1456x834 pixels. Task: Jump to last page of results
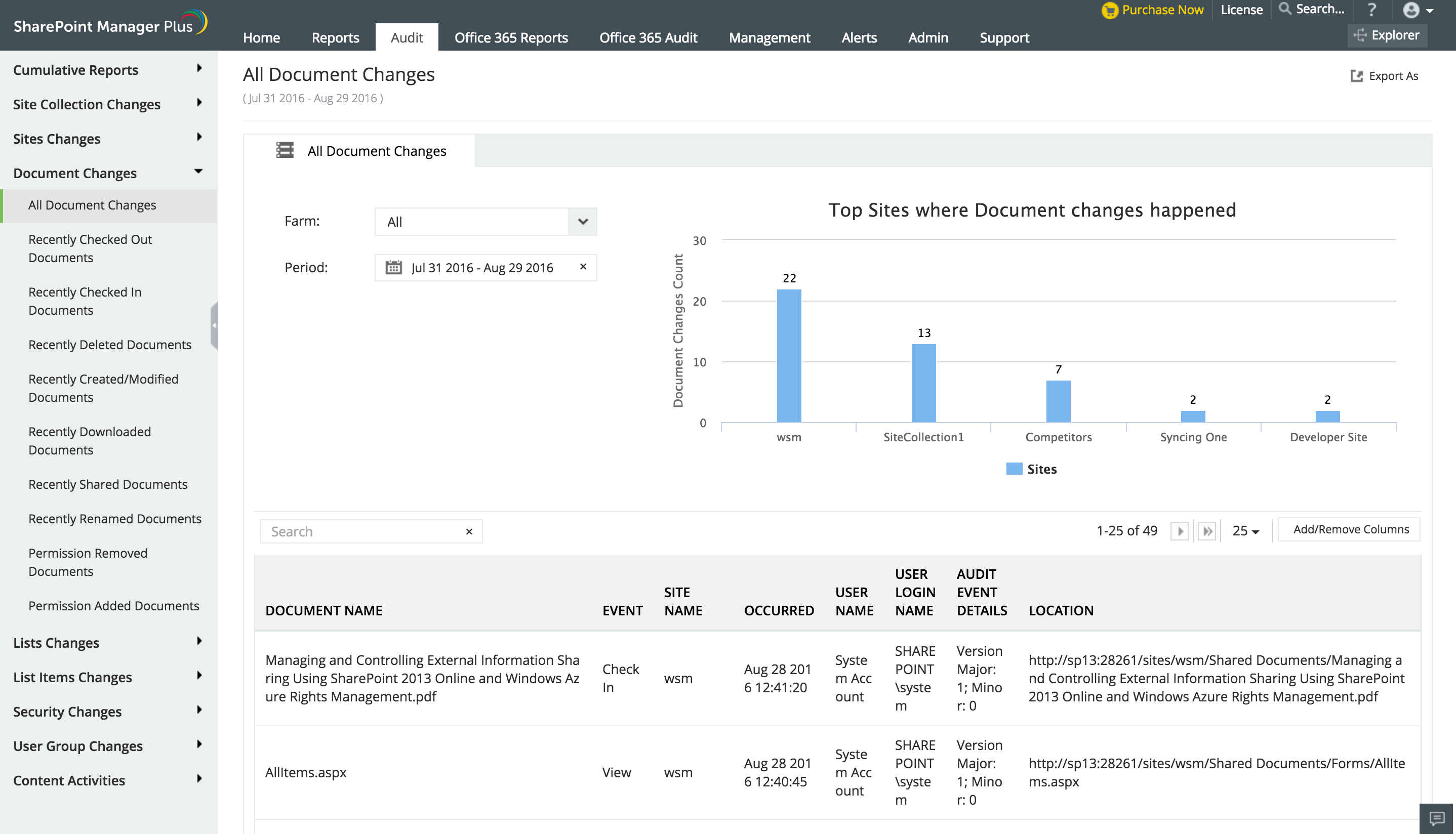(1207, 531)
